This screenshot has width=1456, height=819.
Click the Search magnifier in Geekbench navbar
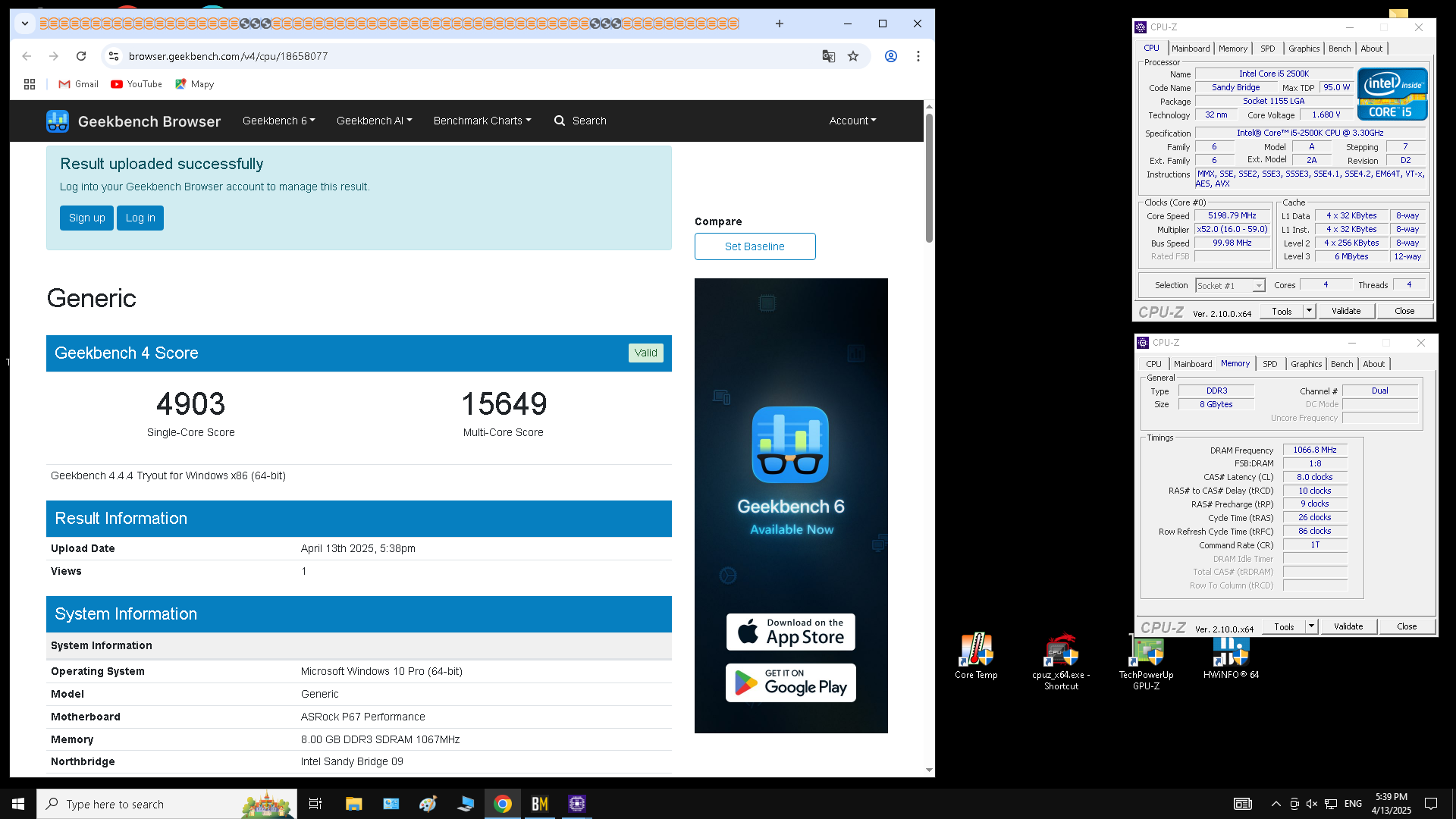pos(560,121)
